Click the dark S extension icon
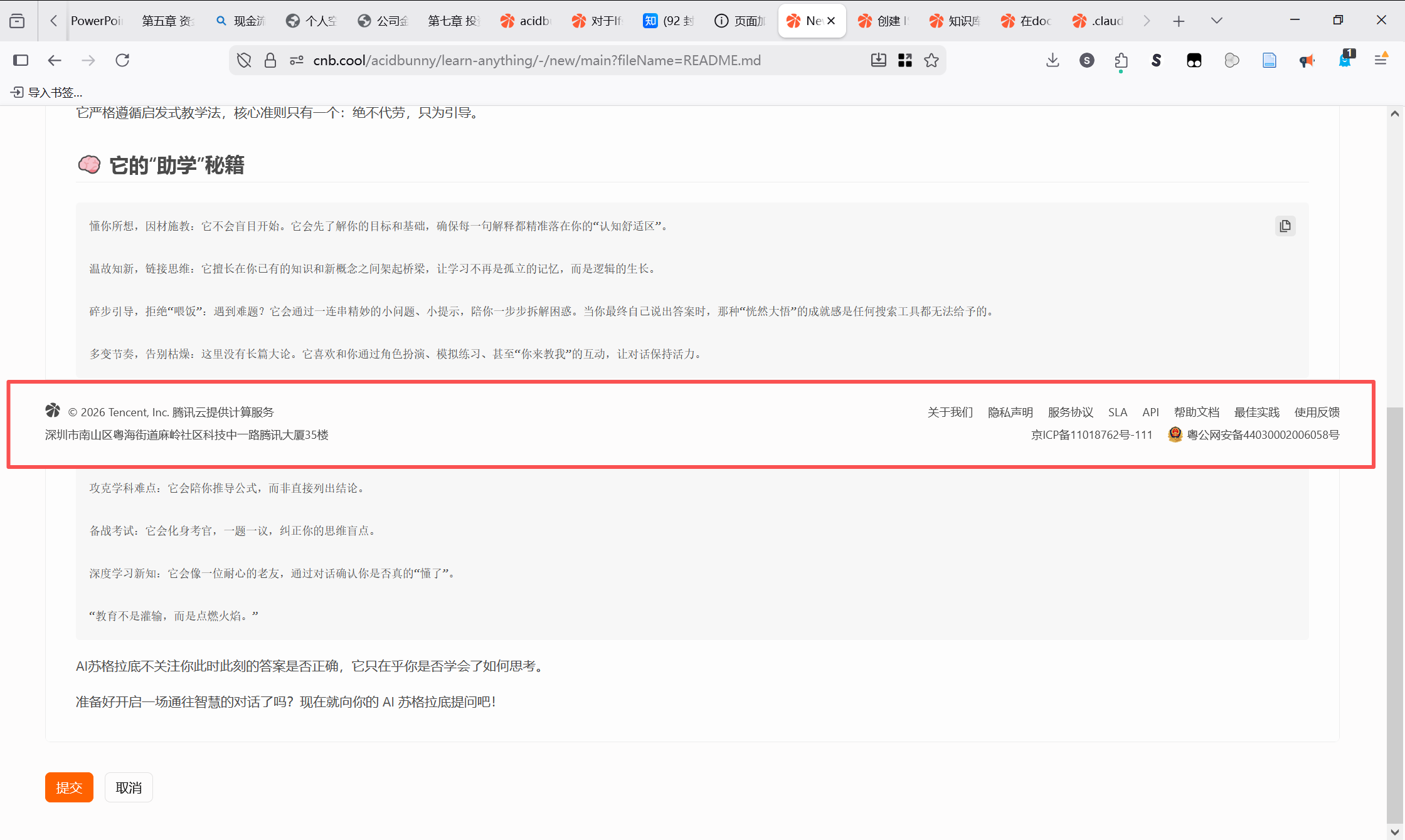The width and height of the screenshot is (1405, 840). click(x=1157, y=60)
